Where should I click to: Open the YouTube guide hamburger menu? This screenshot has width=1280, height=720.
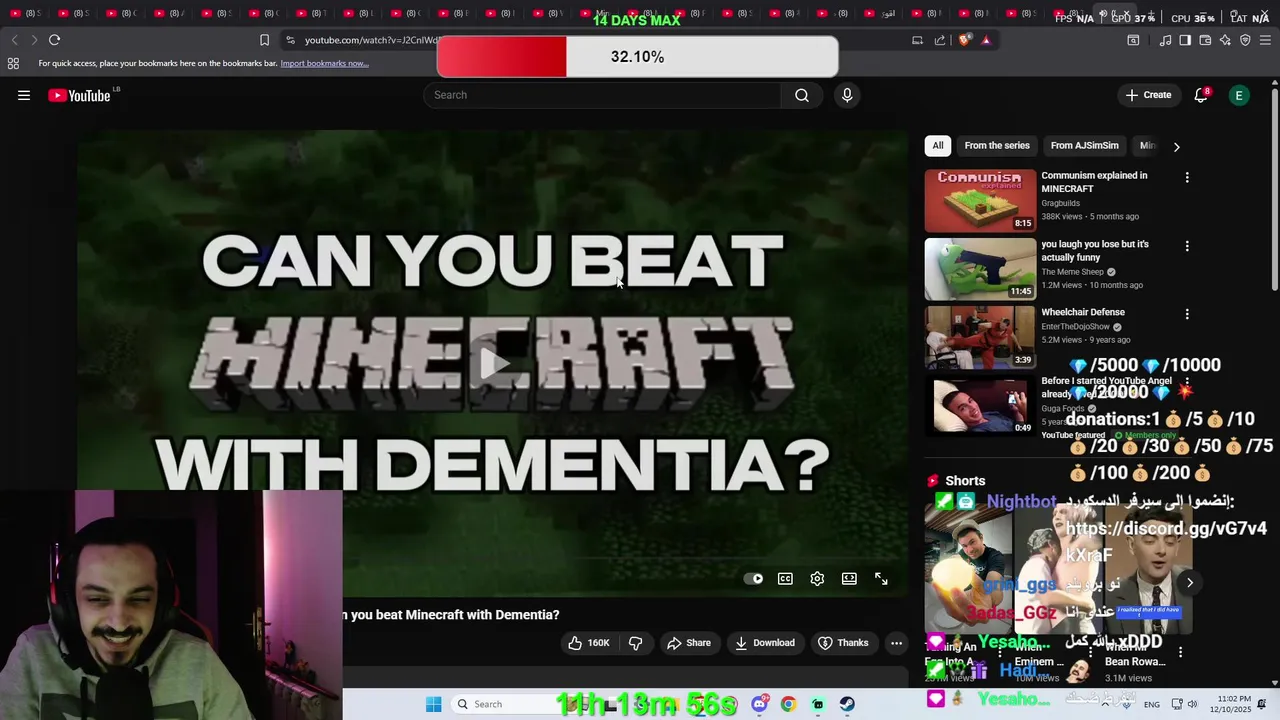(24, 95)
